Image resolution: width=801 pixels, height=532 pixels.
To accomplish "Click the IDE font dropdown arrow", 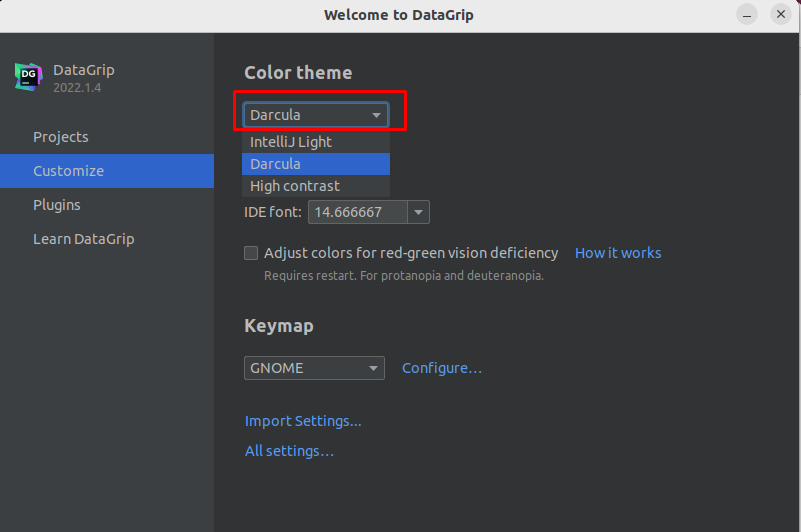I will (x=418, y=212).
